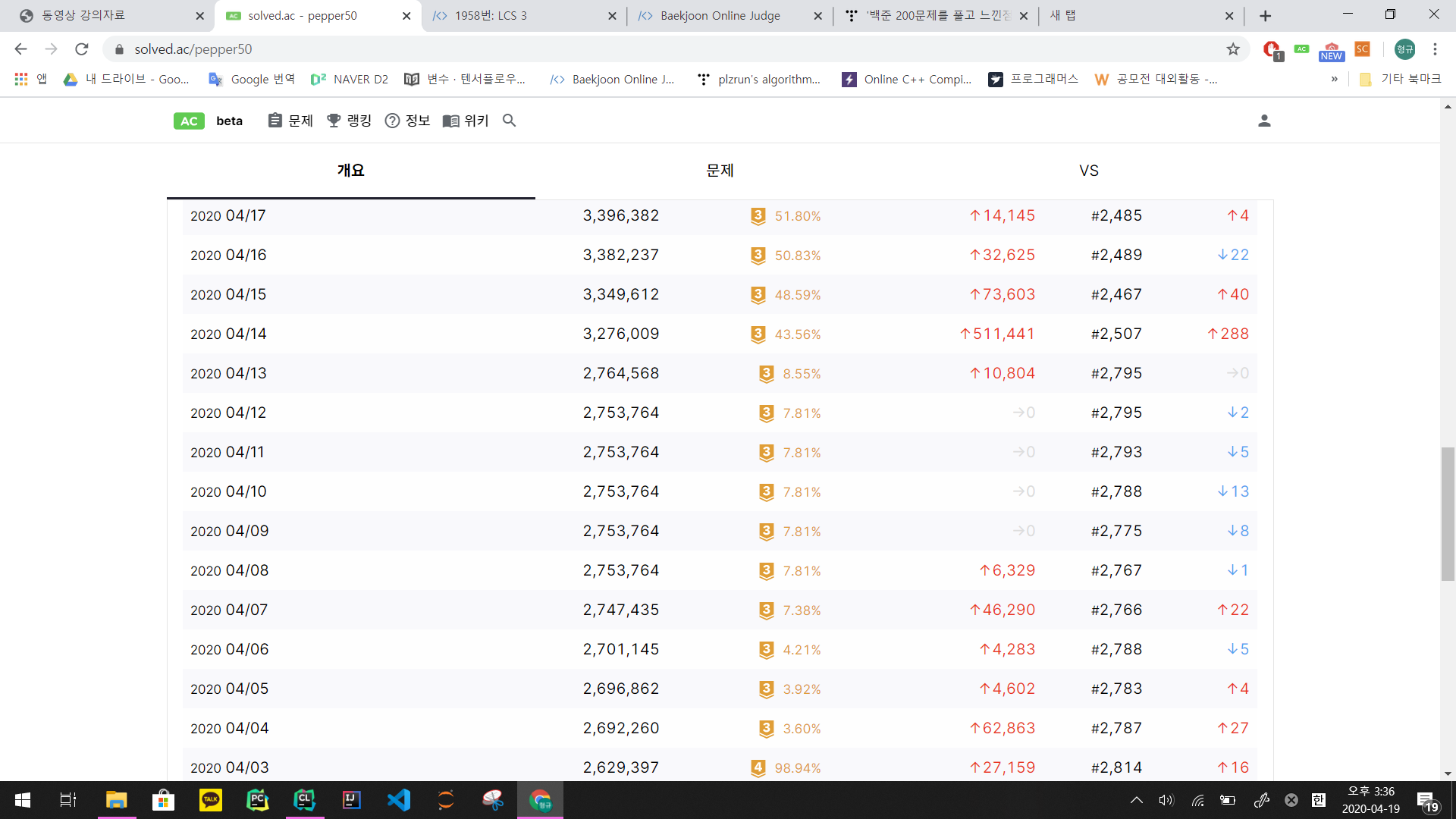Viewport: 1456px width, 819px height.
Task: Click the page vertical scrollbar thumb
Action: click(1448, 514)
